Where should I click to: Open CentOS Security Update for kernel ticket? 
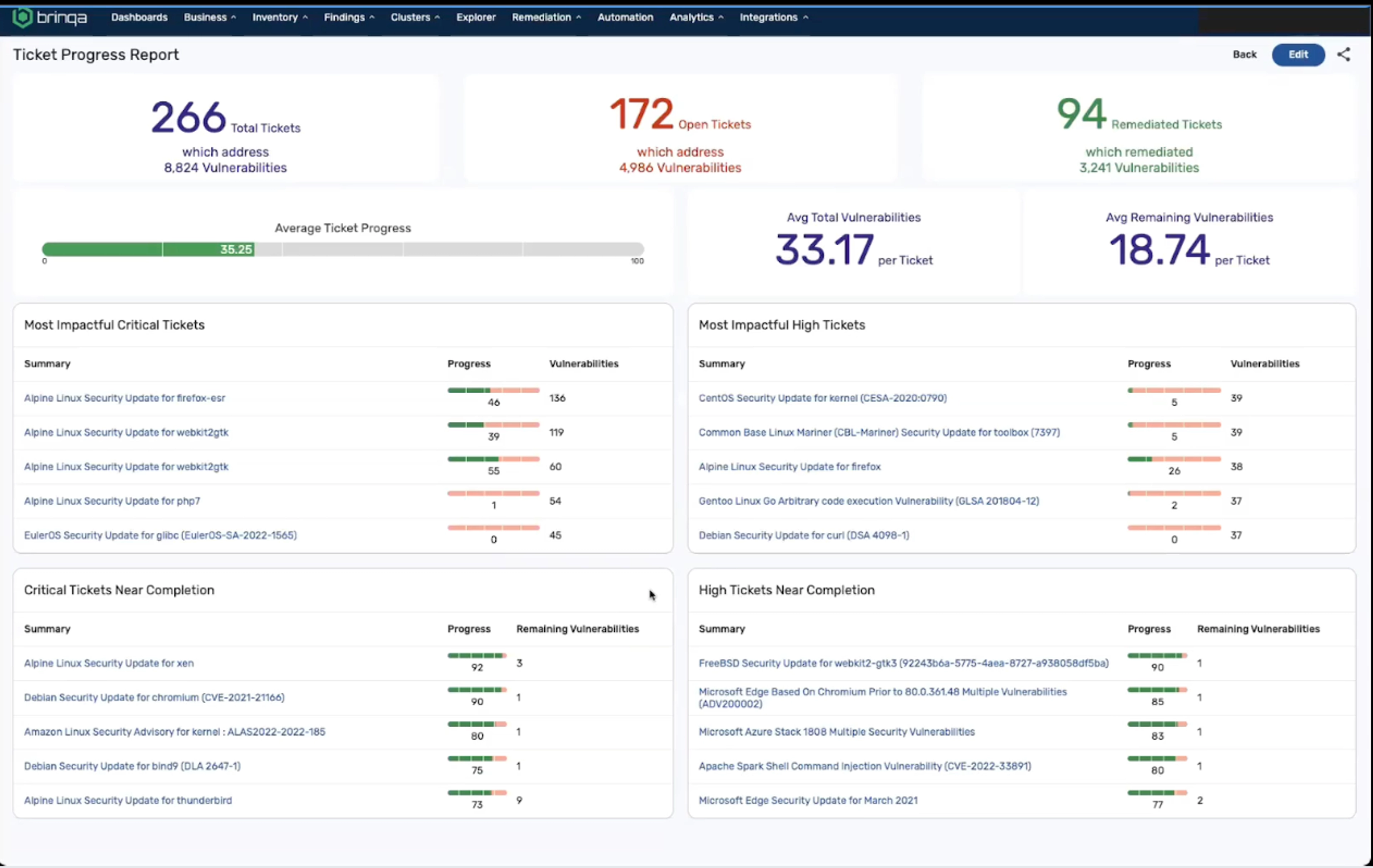(x=822, y=398)
